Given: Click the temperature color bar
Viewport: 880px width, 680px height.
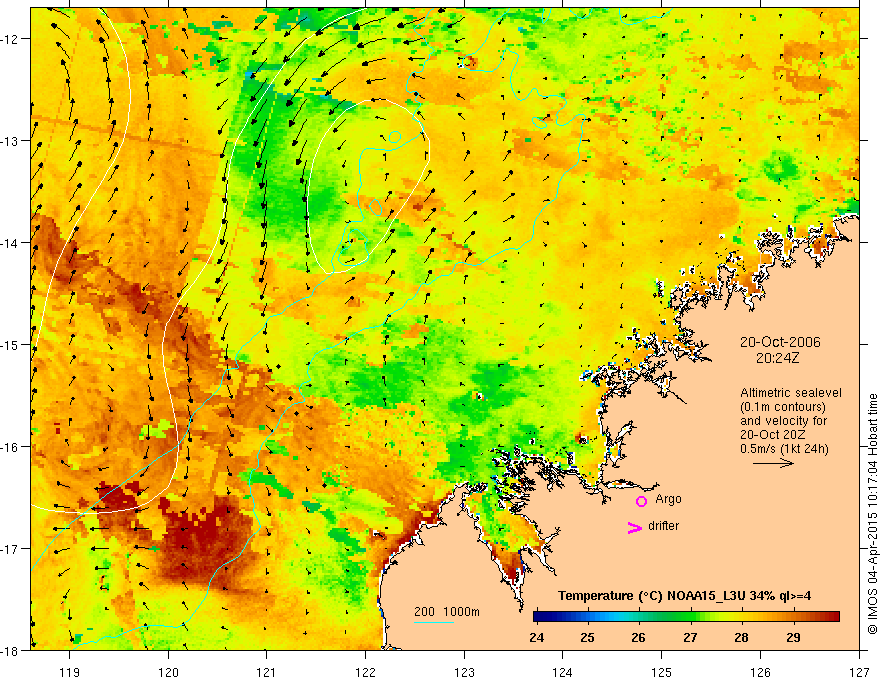Looking at the screenshot, I should click(686, 617).
